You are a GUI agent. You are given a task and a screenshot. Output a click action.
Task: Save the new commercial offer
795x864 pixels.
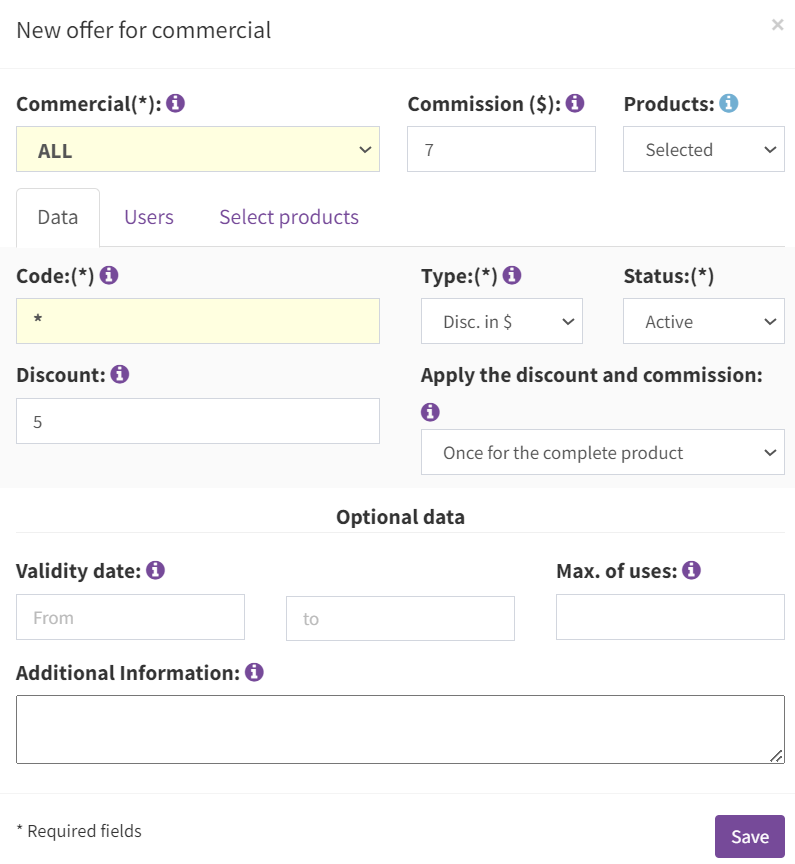tap(749, 836)
